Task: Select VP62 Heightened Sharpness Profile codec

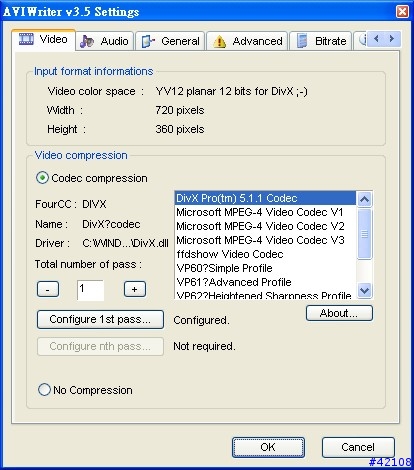Action: [x=265, y=295]
